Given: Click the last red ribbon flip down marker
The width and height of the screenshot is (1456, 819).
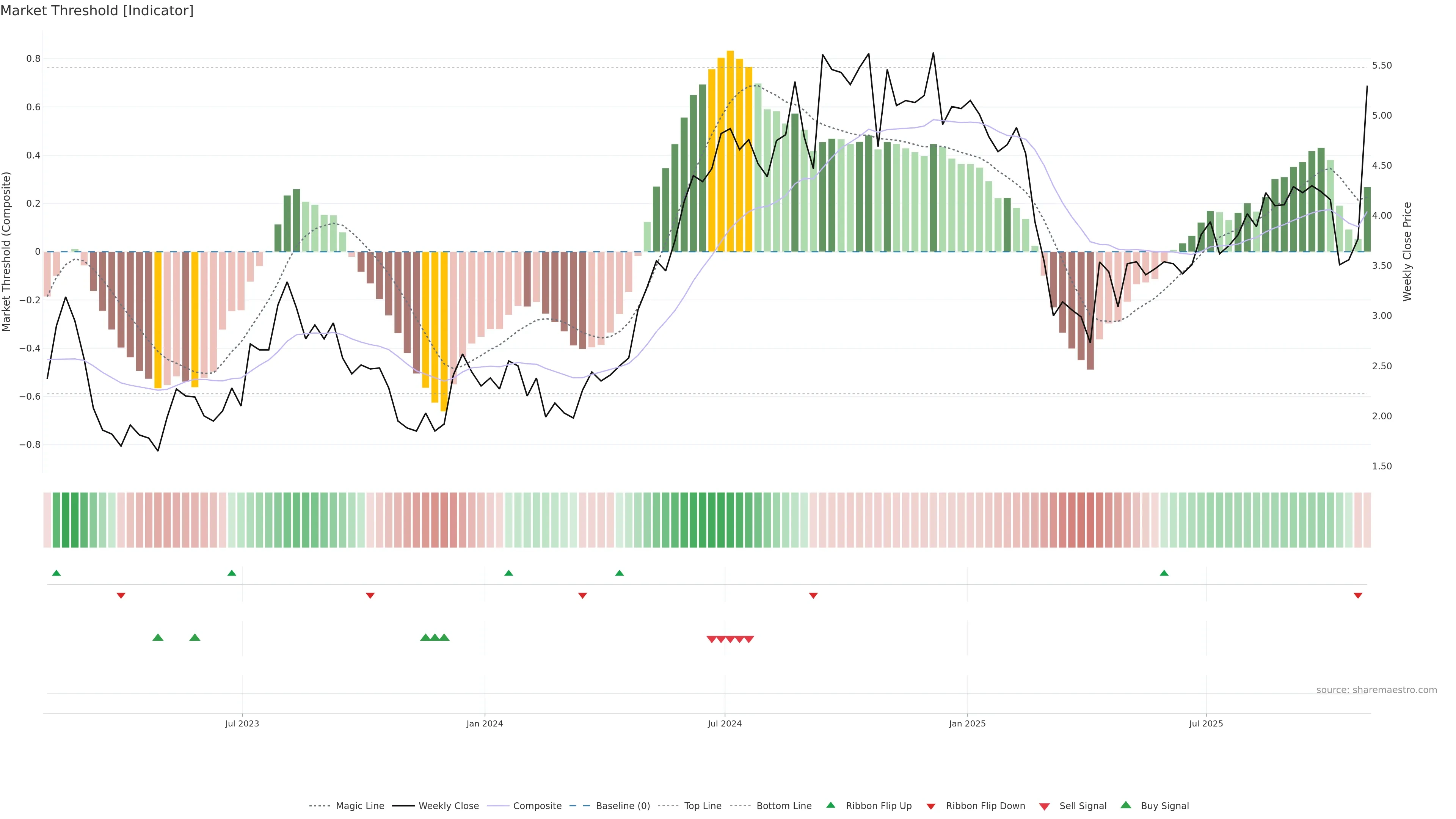Looking at the screenshot, I should [x=1358, y=595].
